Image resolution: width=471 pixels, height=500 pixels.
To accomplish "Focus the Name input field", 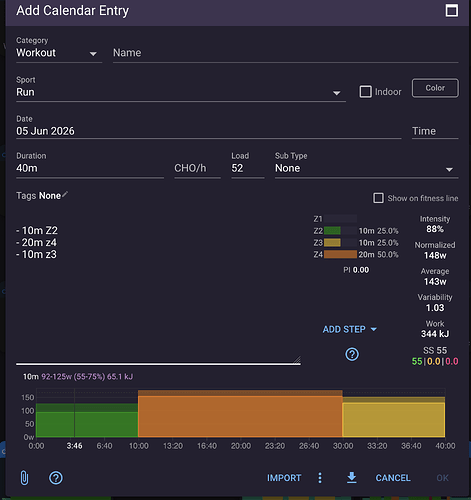I will [x=286, y=53].
